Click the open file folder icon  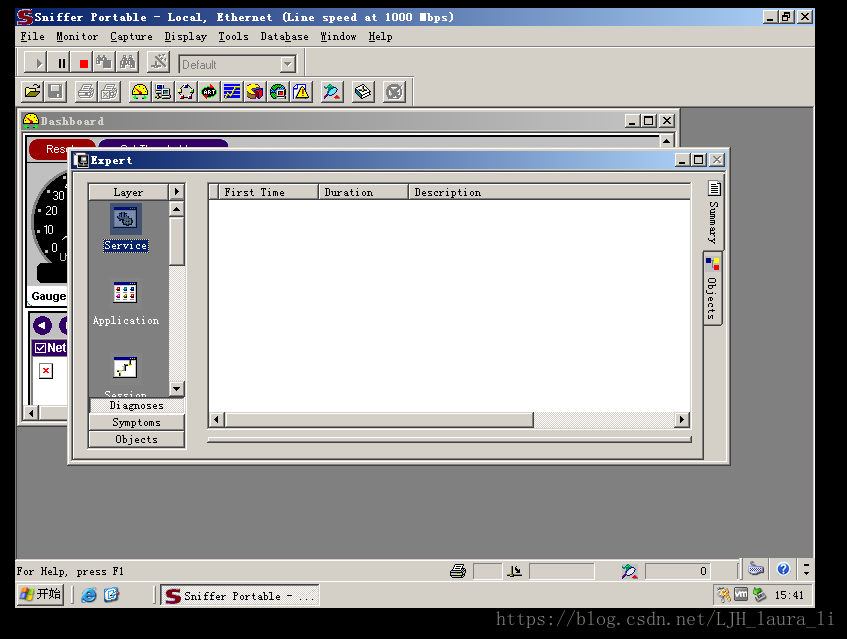32,92
